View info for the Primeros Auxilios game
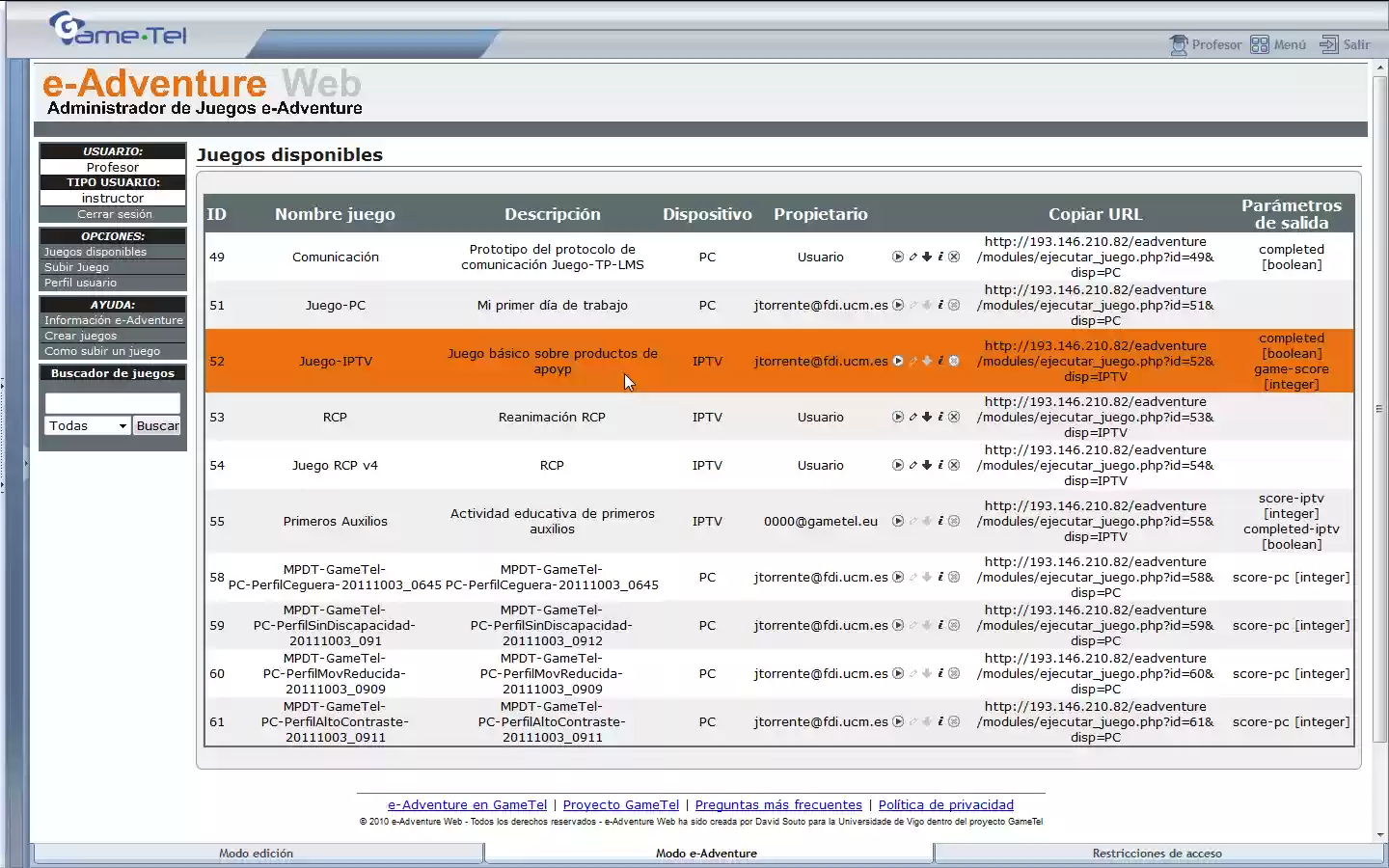1389x868 pixels. click(940, 521)
